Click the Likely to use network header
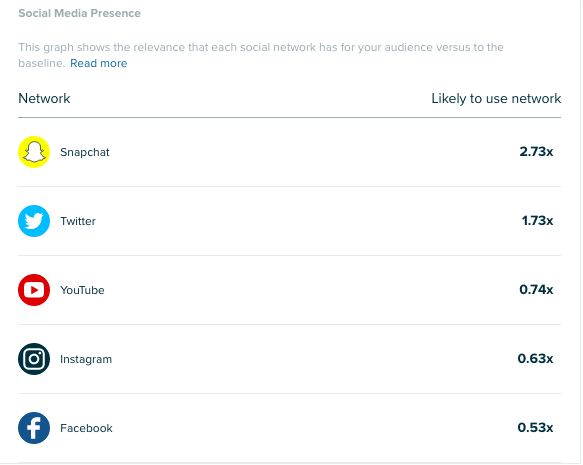This screenshot has height=465, width=583. (496, 99)
